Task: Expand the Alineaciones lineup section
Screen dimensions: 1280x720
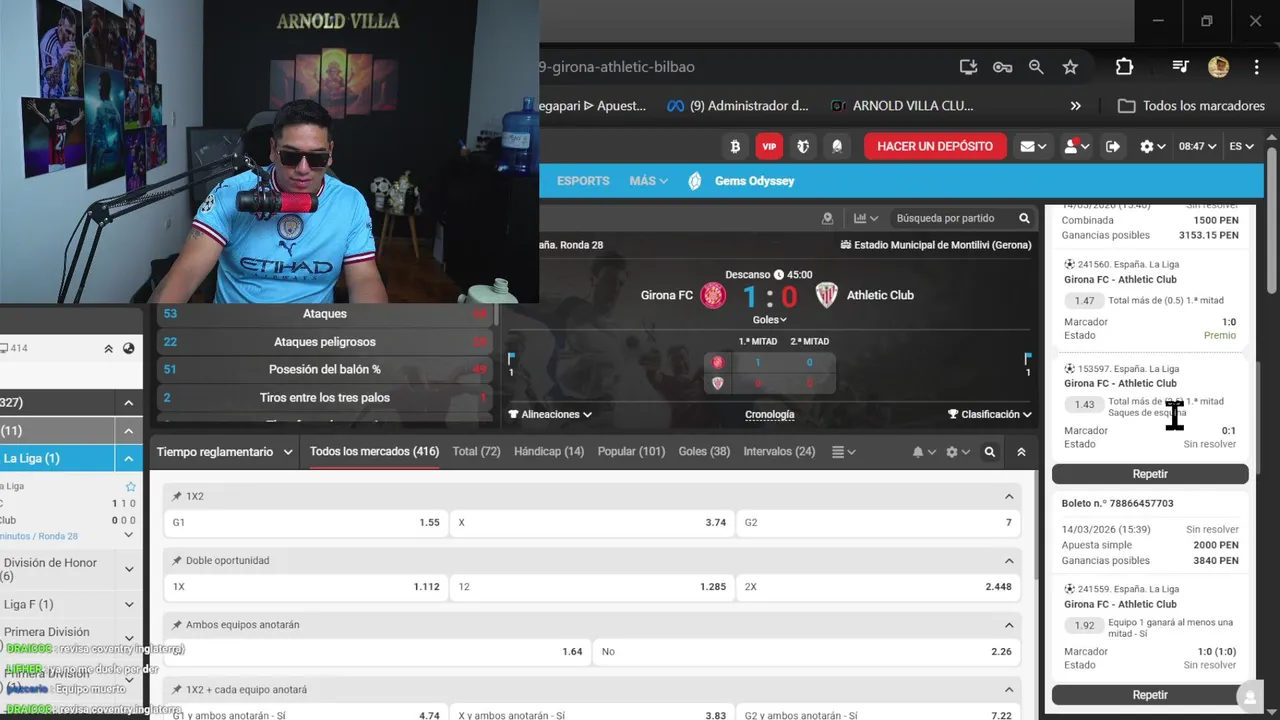Action: click(550, 414)
